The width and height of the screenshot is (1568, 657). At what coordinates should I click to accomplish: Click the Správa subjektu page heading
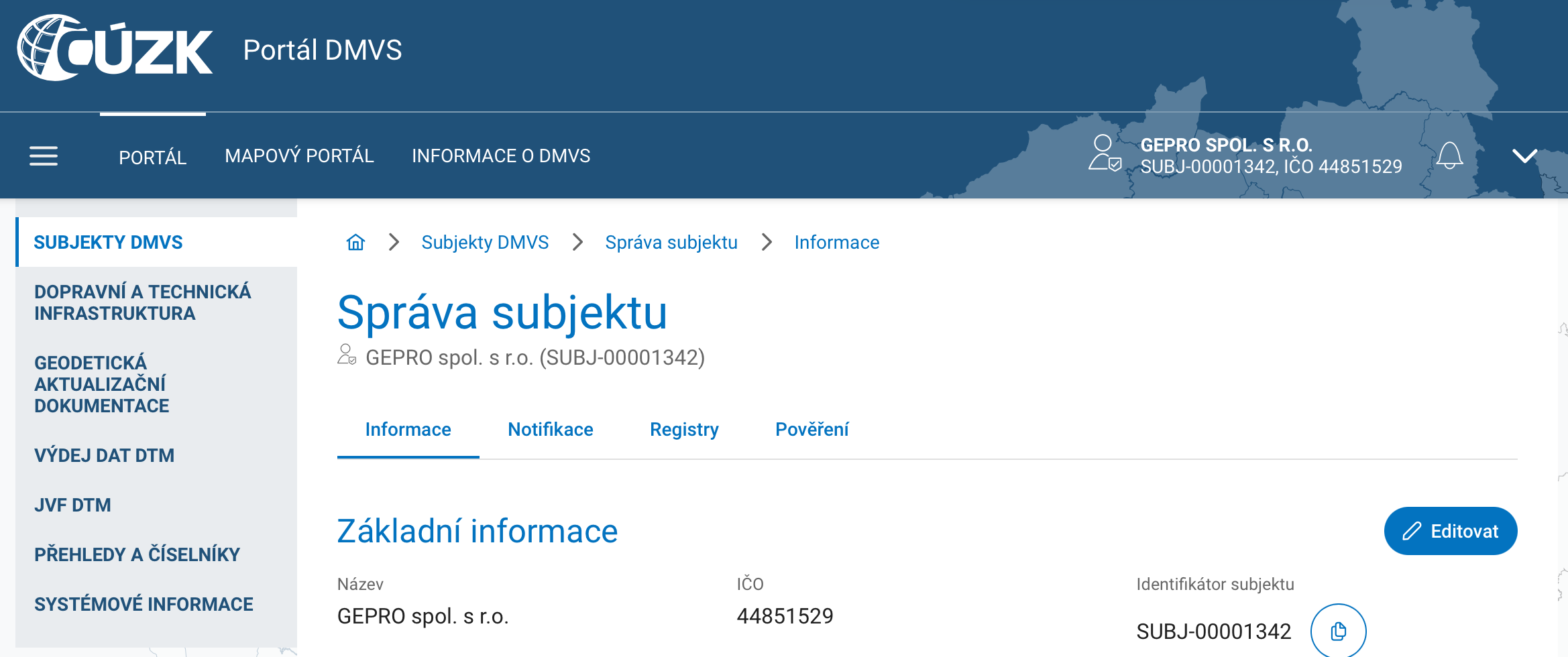502,313
